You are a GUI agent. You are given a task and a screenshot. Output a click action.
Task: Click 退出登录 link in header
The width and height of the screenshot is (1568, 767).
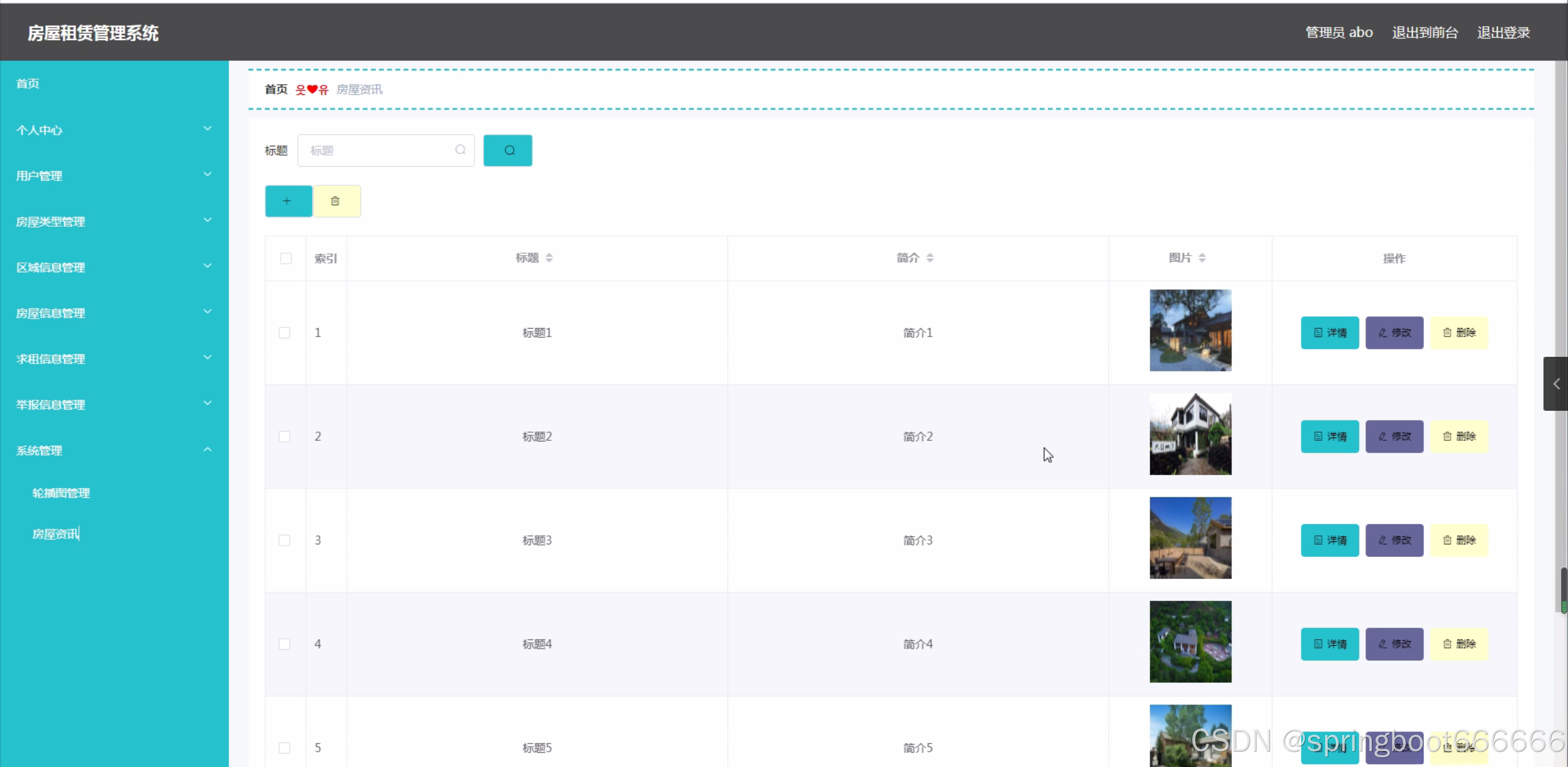pos(1503,32)
